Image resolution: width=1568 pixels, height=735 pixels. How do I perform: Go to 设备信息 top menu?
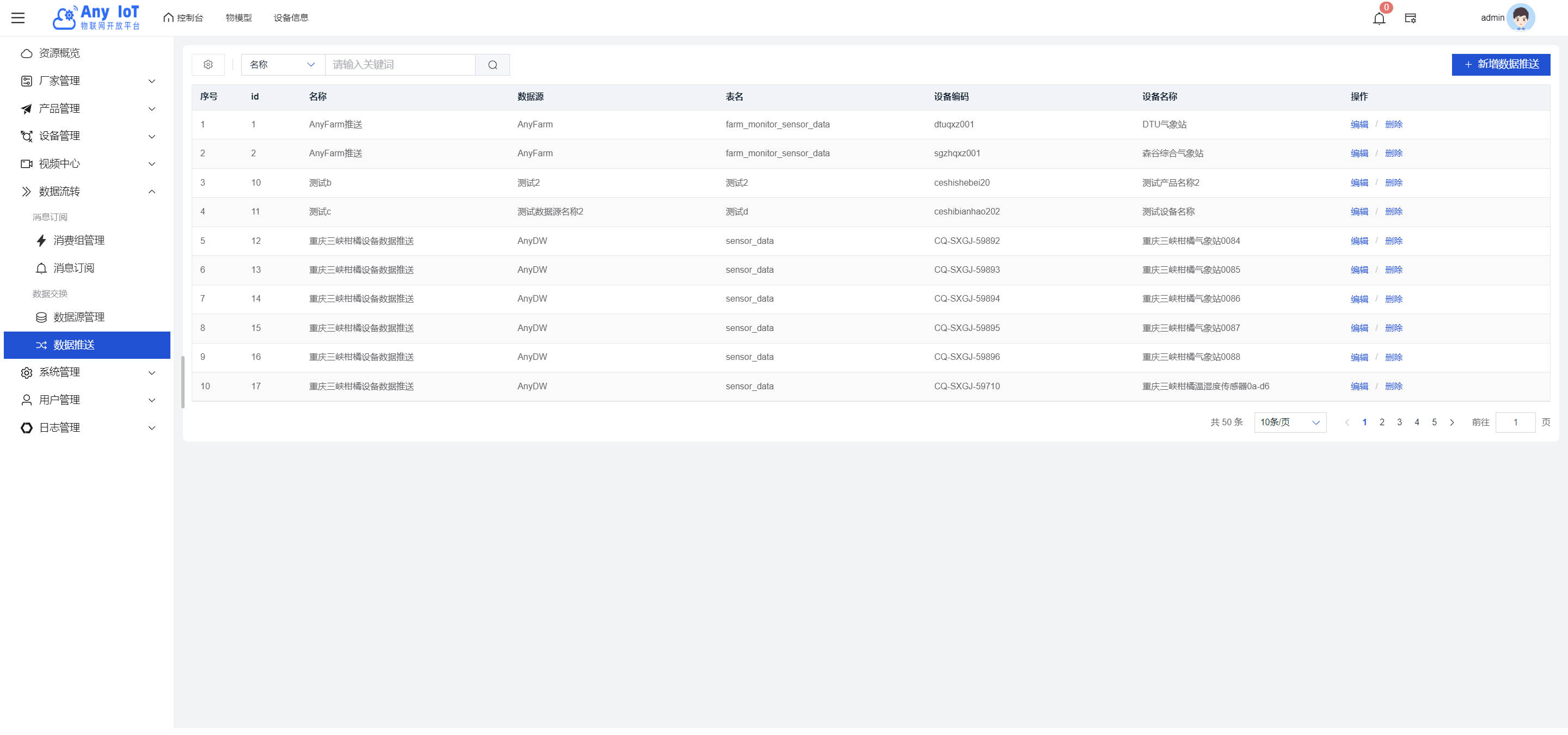291,17
